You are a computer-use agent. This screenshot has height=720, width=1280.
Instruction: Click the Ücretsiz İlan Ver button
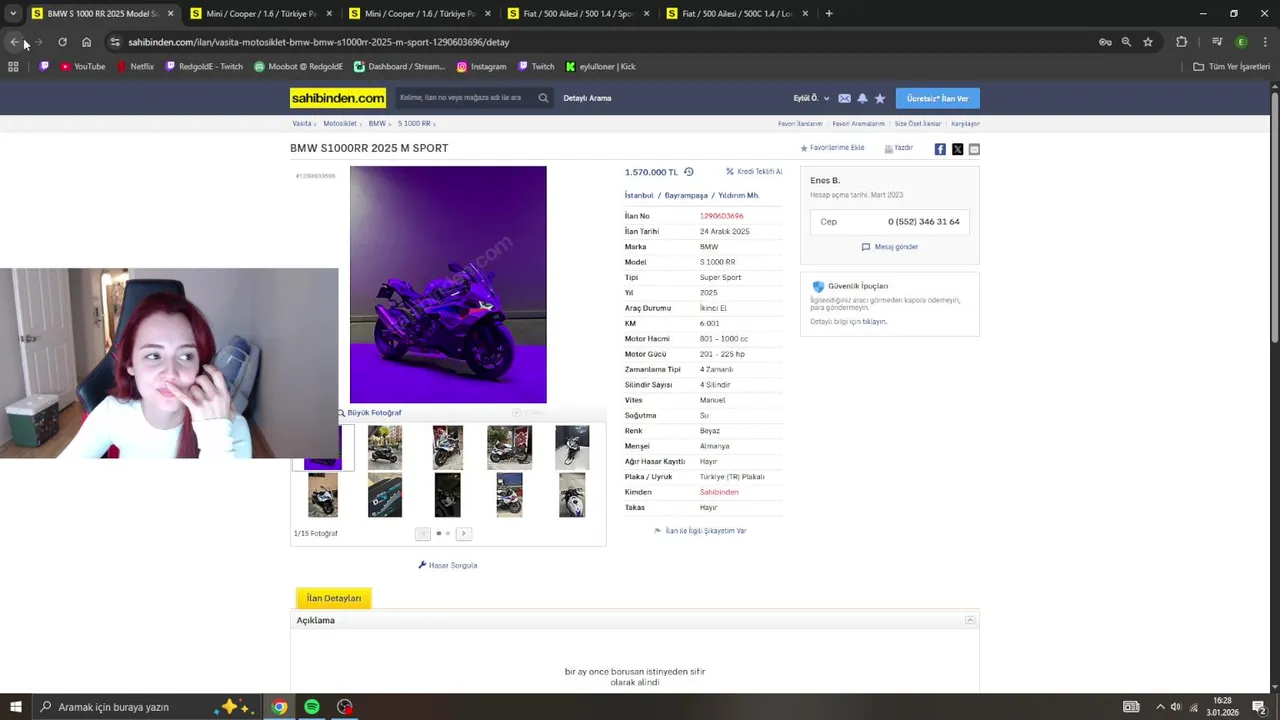937,98
